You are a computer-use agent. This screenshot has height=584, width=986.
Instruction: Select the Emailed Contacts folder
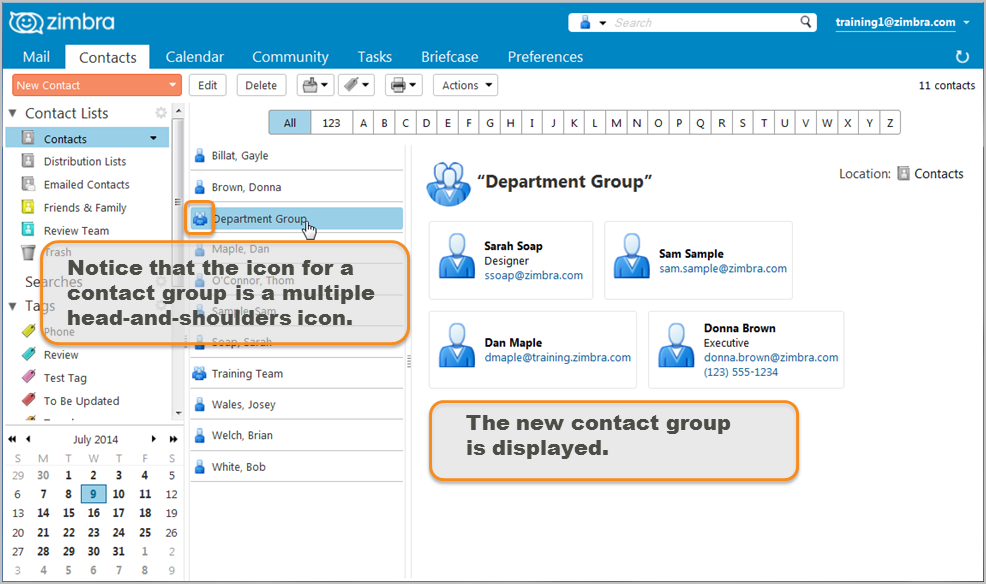point(87,185)
